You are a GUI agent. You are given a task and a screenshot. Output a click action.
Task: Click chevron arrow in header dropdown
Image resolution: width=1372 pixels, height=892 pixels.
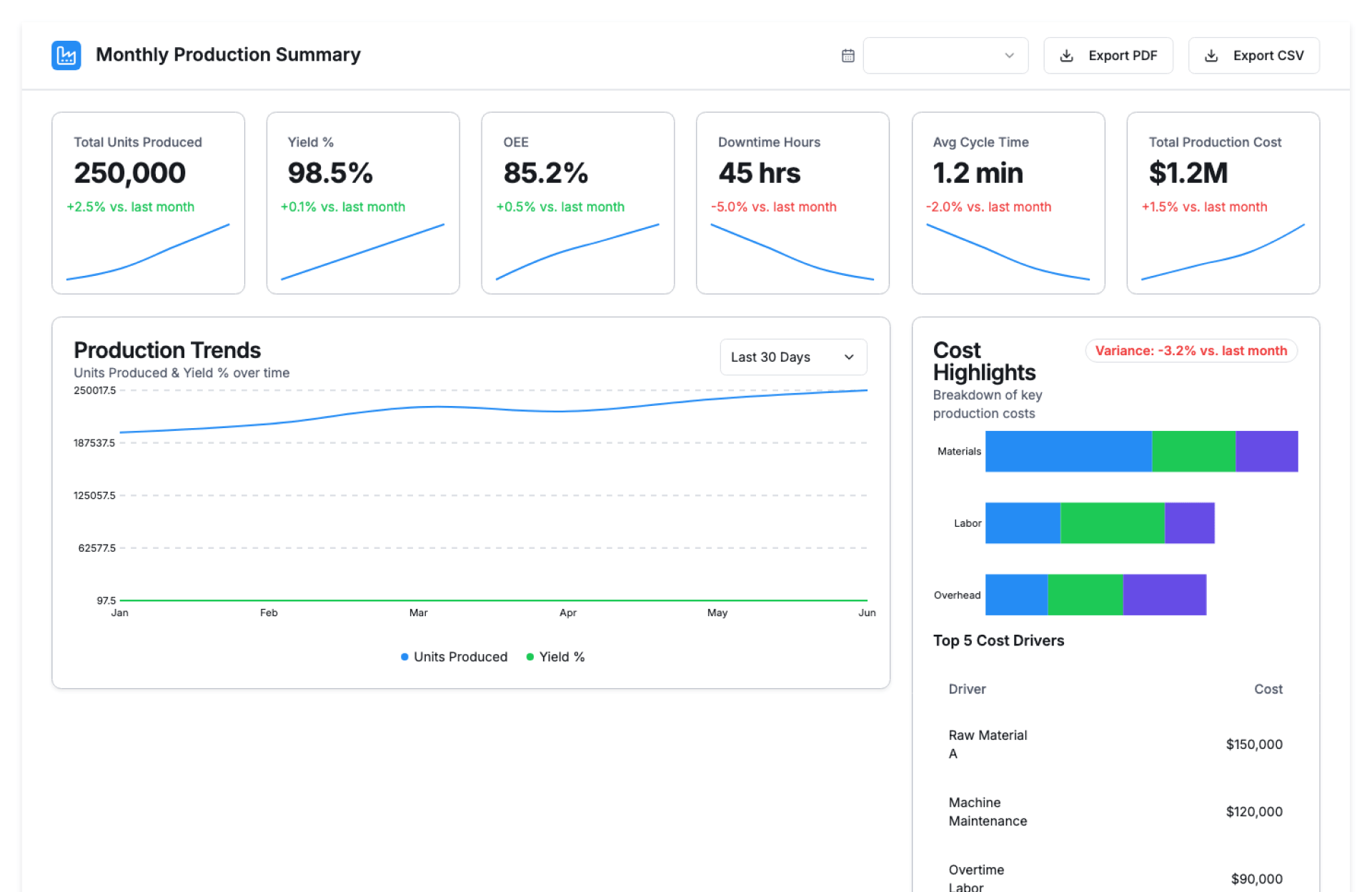pyautogui.click(x=1009, y=56)
